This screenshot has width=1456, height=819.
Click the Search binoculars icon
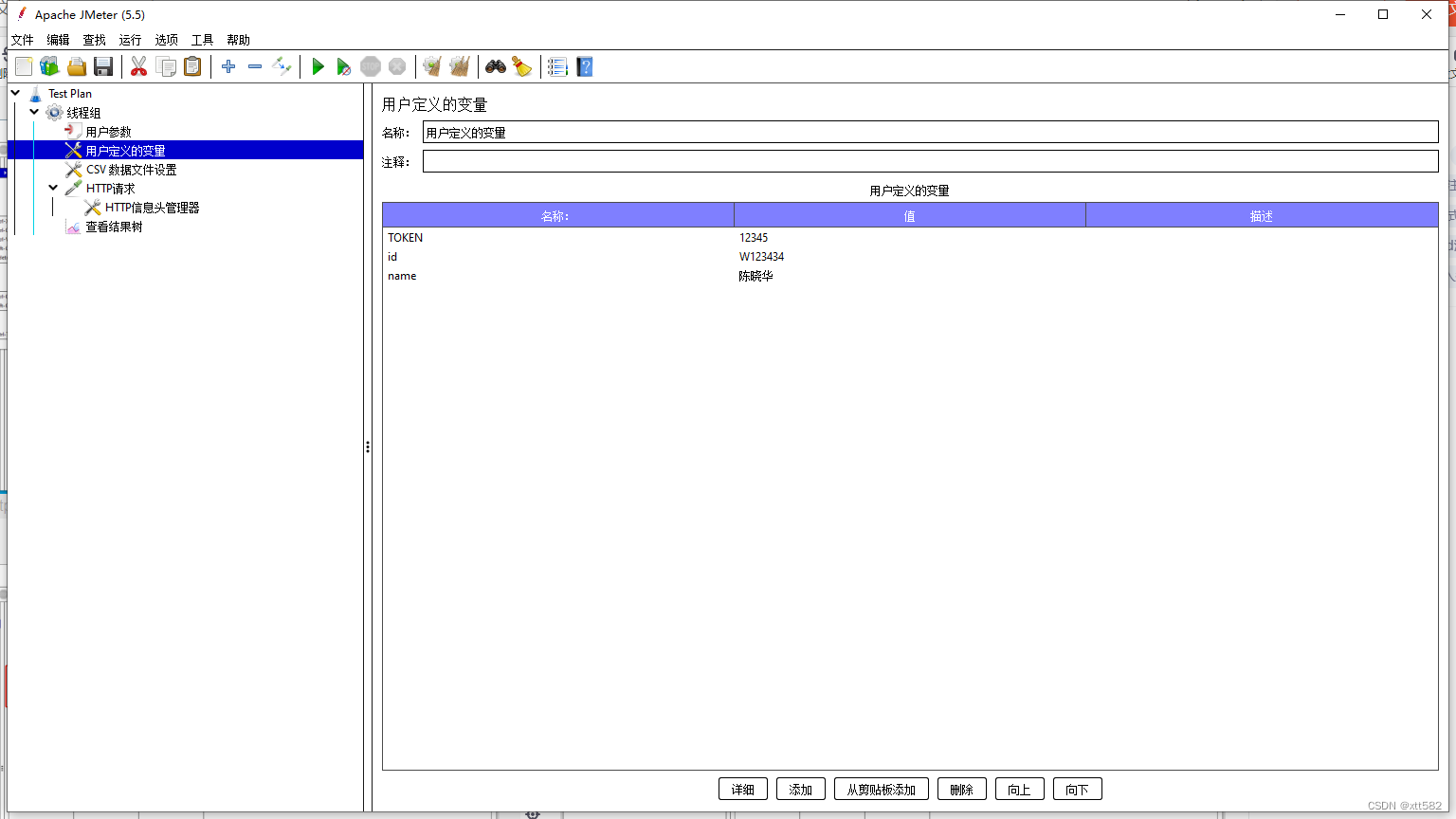coord(496,66)
